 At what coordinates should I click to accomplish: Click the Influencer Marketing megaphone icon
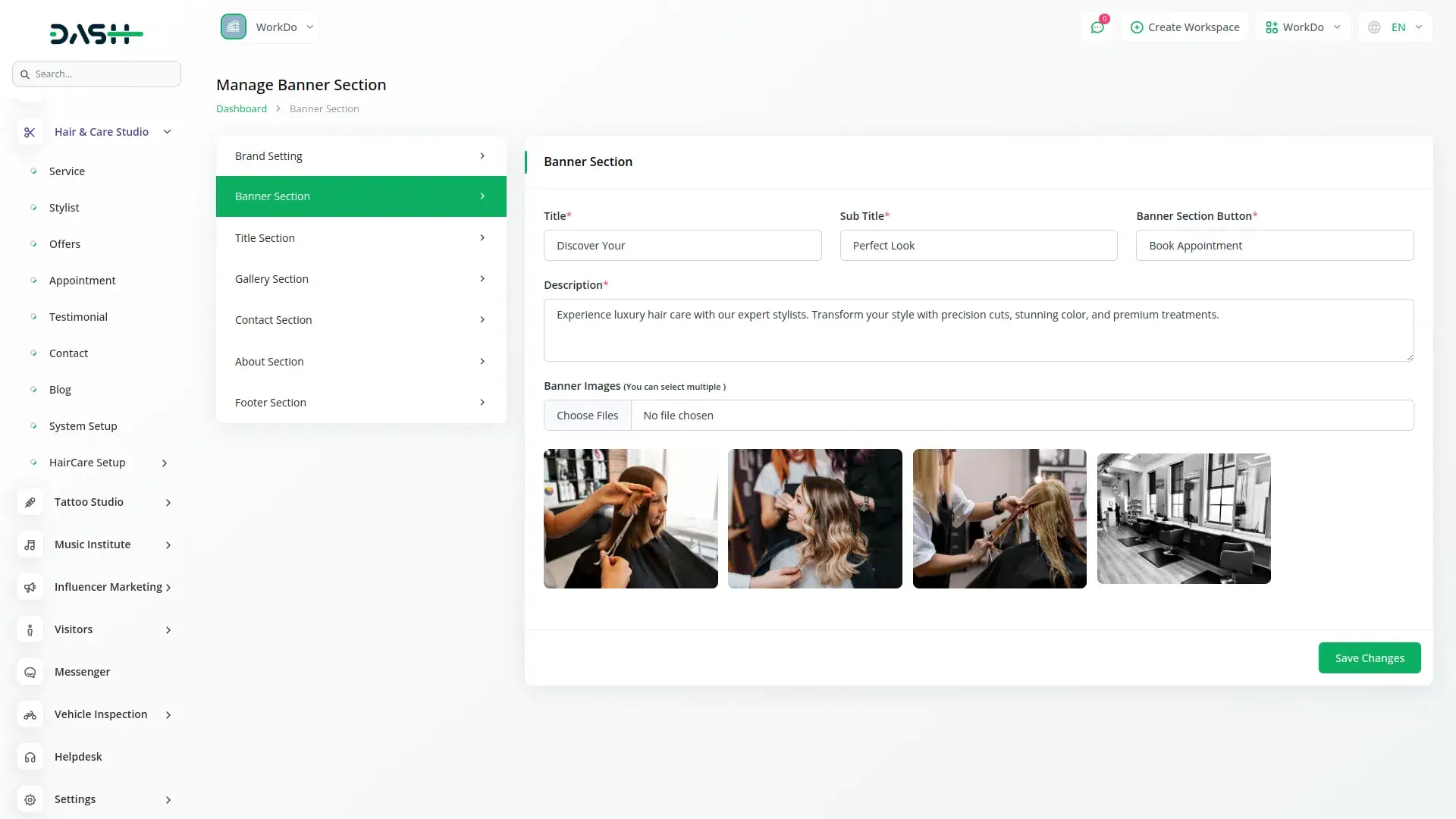[x=30, y=587]
